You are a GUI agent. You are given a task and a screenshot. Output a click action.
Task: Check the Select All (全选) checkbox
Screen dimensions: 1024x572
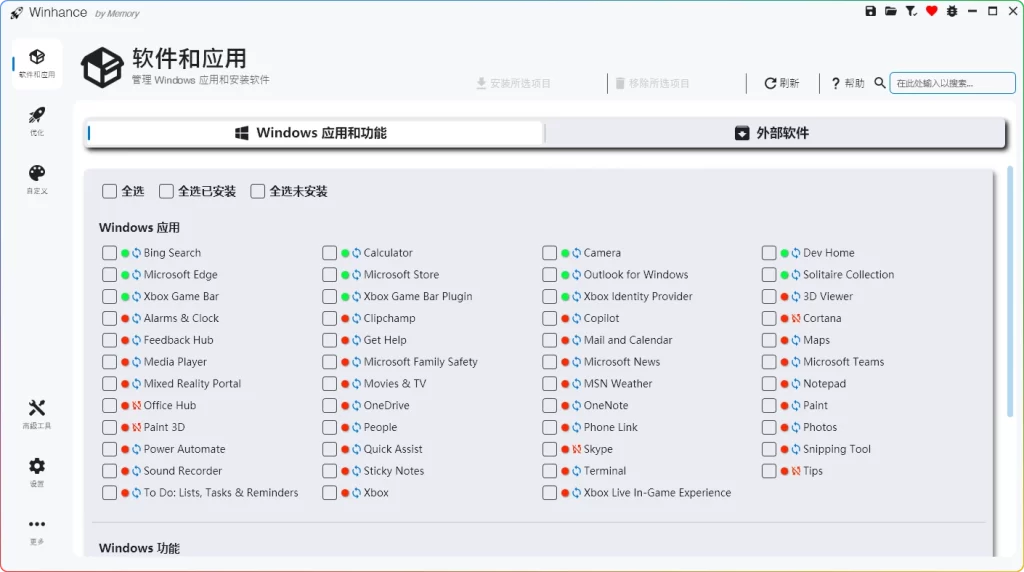click(109, 191)
